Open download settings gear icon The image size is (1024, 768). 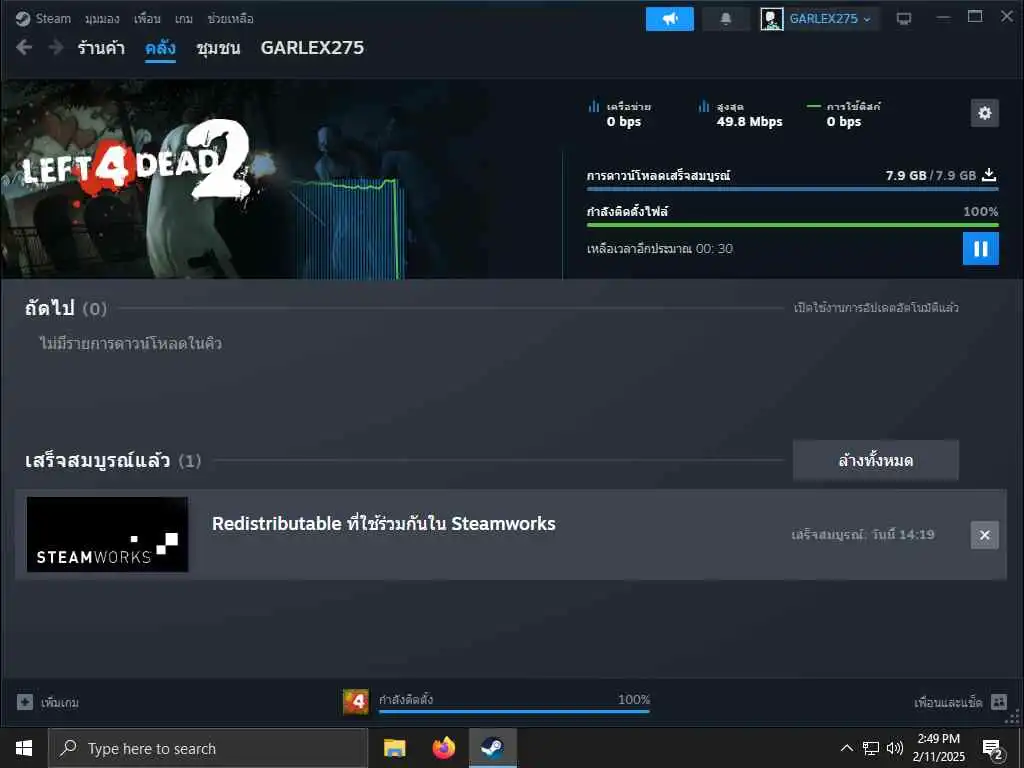[x=985, y=113]
